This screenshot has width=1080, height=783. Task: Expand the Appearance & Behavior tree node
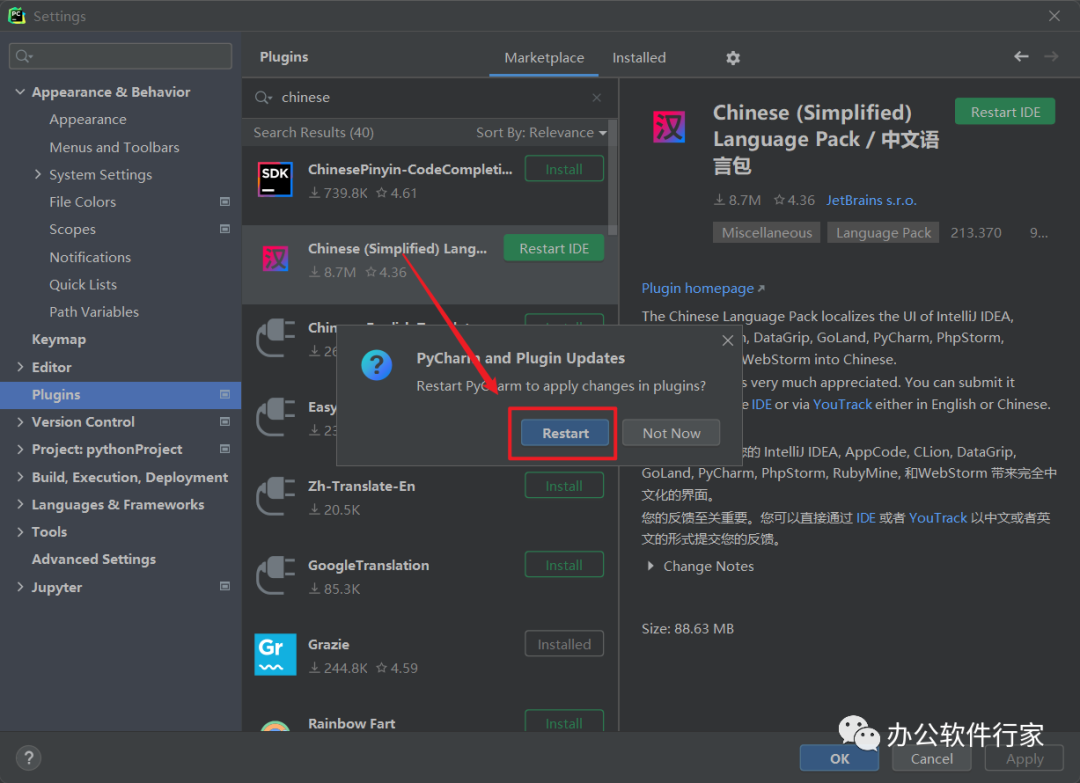click(20, 92)
